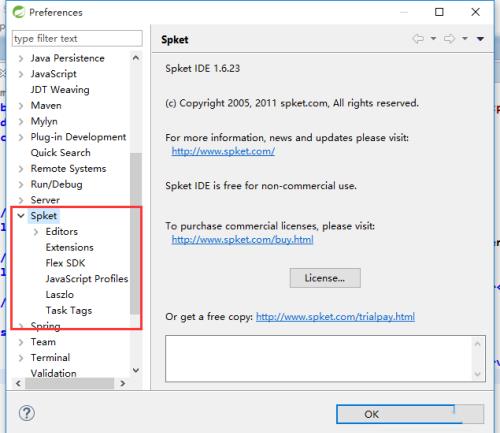
Task: Click the text area scroll down arrow
Action: [x=478, y=374]
